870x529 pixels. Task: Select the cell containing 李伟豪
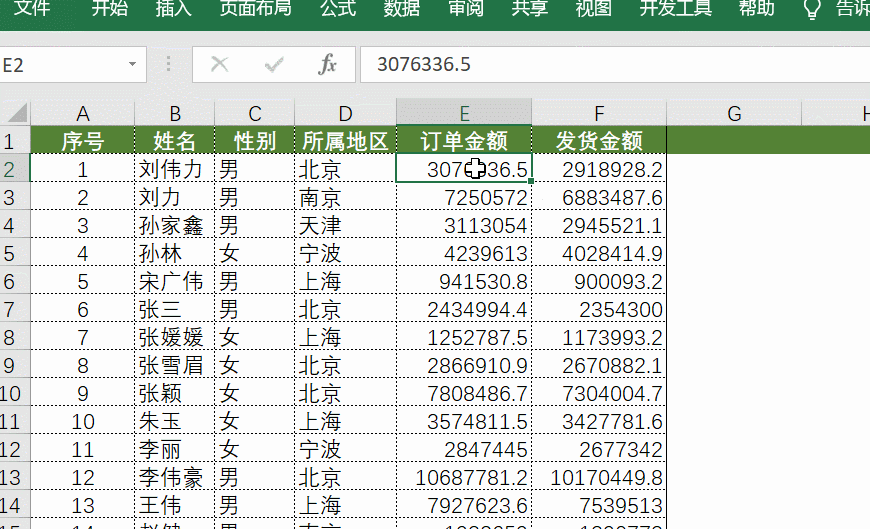click(175, 477)
